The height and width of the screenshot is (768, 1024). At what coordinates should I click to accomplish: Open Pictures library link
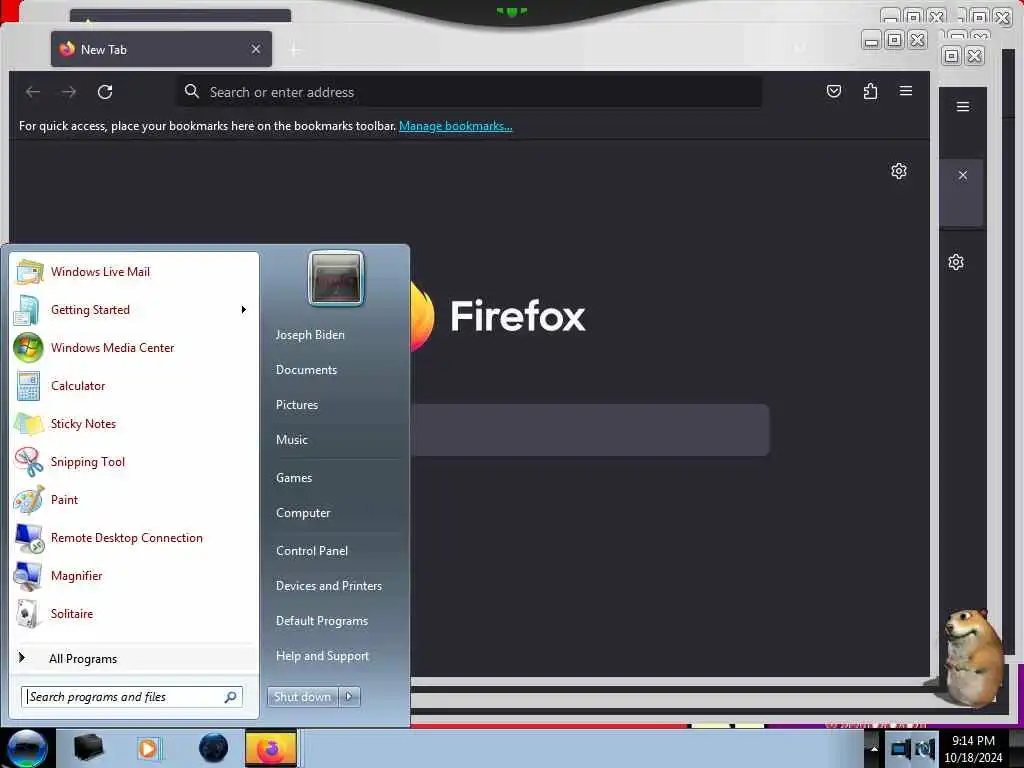click(x=296, y=405)
